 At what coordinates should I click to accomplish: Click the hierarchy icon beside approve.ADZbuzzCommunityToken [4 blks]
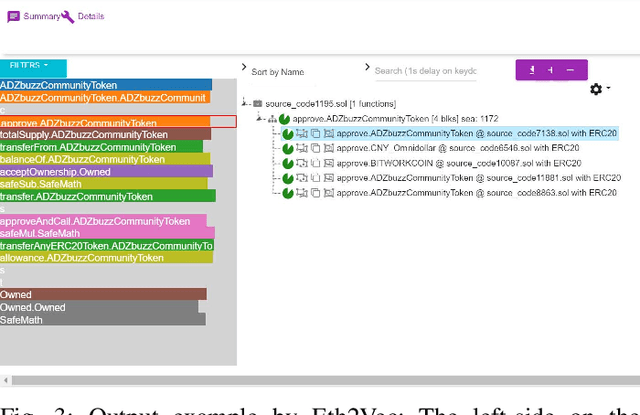click(x=272, y=118)
